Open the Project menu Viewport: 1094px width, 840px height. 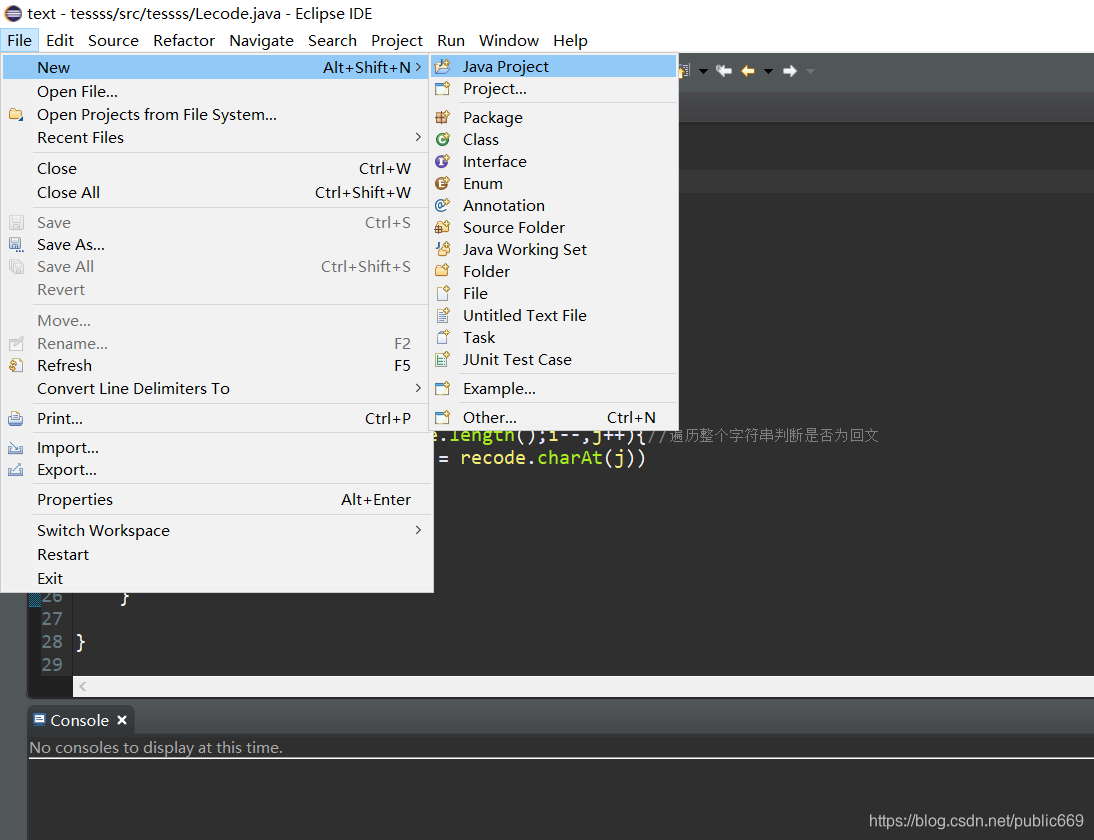pyautogui.click(x=397, y=40)
